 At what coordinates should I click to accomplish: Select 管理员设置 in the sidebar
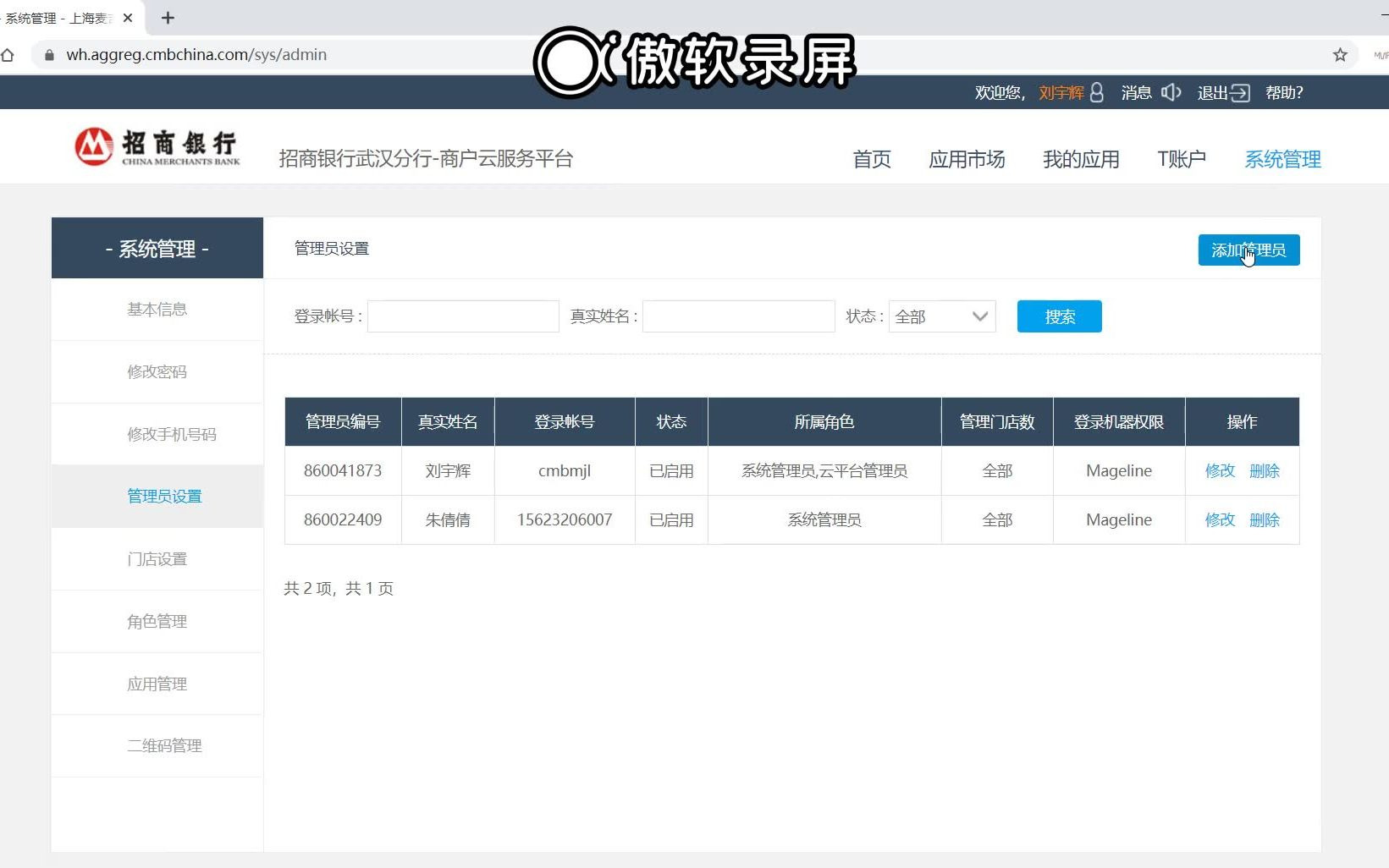coord(157,497)
